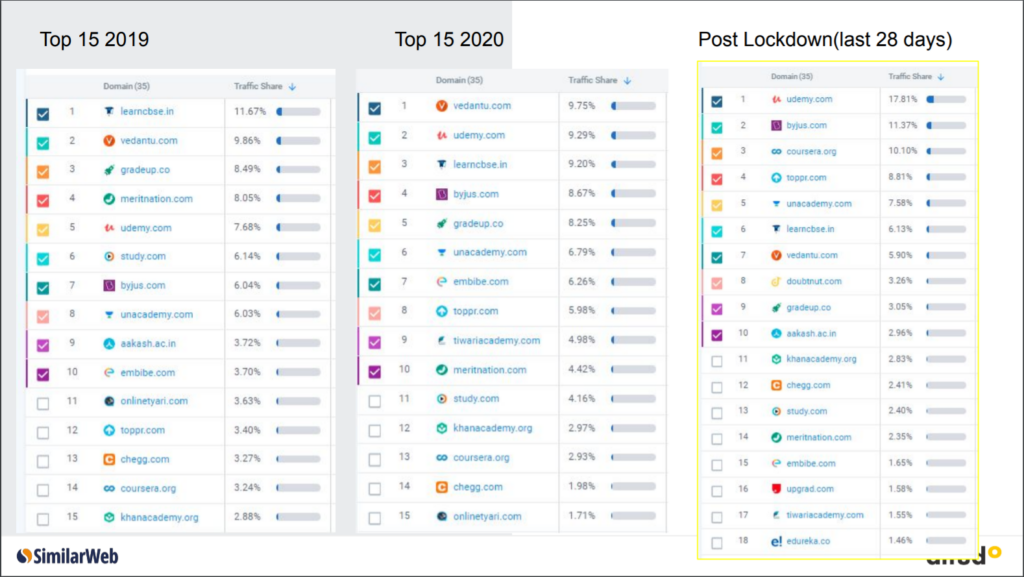Click Domain (35) header in 2020 table
Screen dimensions: 1024x577
point(459,80)
